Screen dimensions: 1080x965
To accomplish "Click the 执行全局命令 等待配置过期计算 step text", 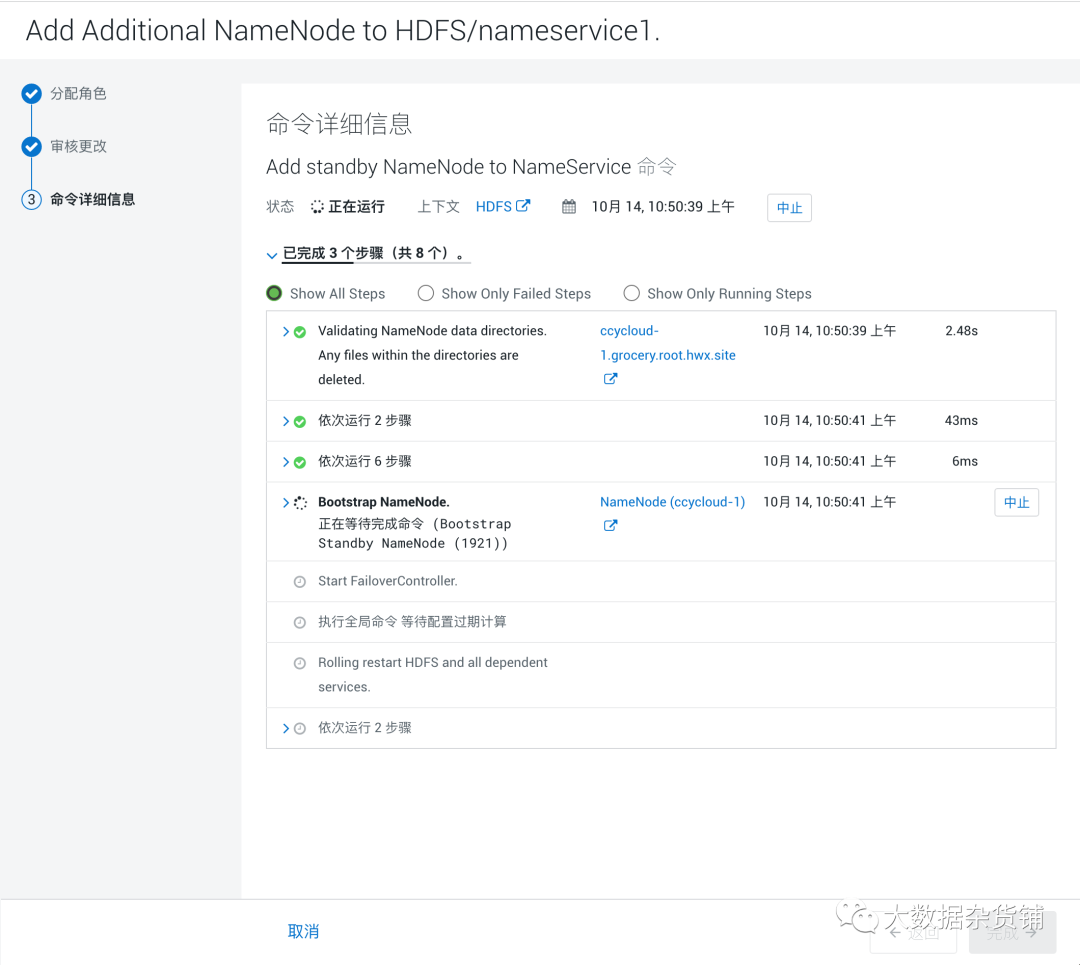I will point(412,622).
